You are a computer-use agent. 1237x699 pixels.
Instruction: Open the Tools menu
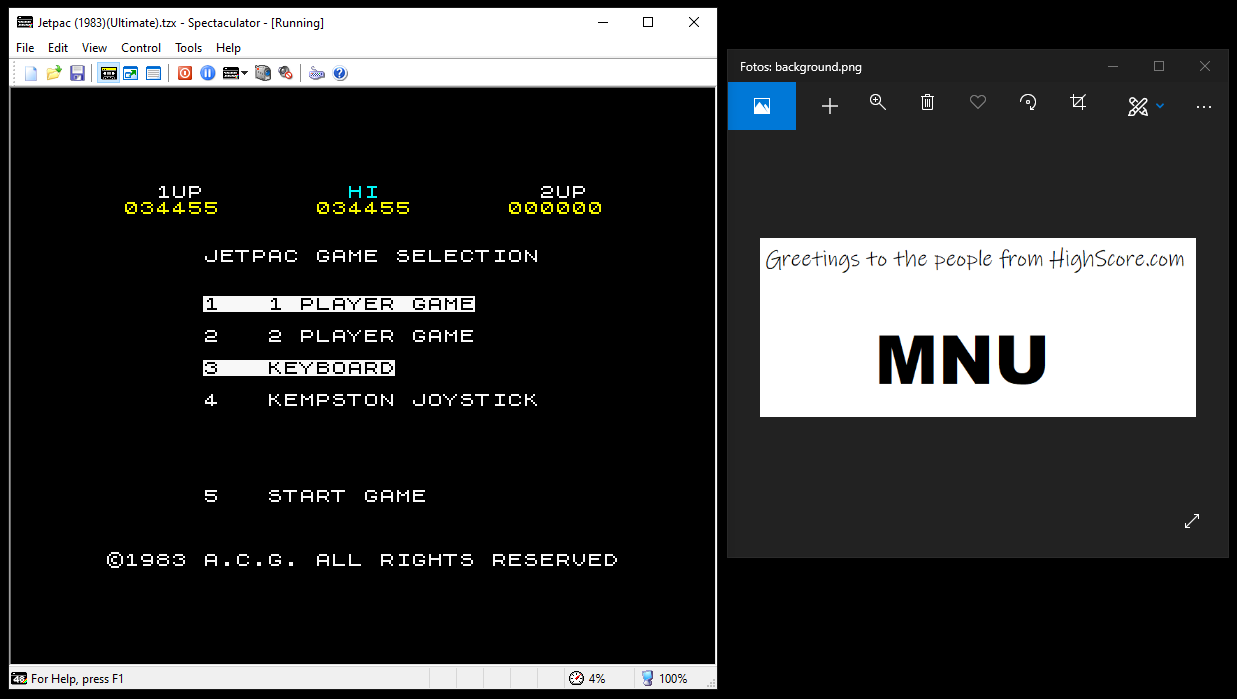(x=188, y=47)
